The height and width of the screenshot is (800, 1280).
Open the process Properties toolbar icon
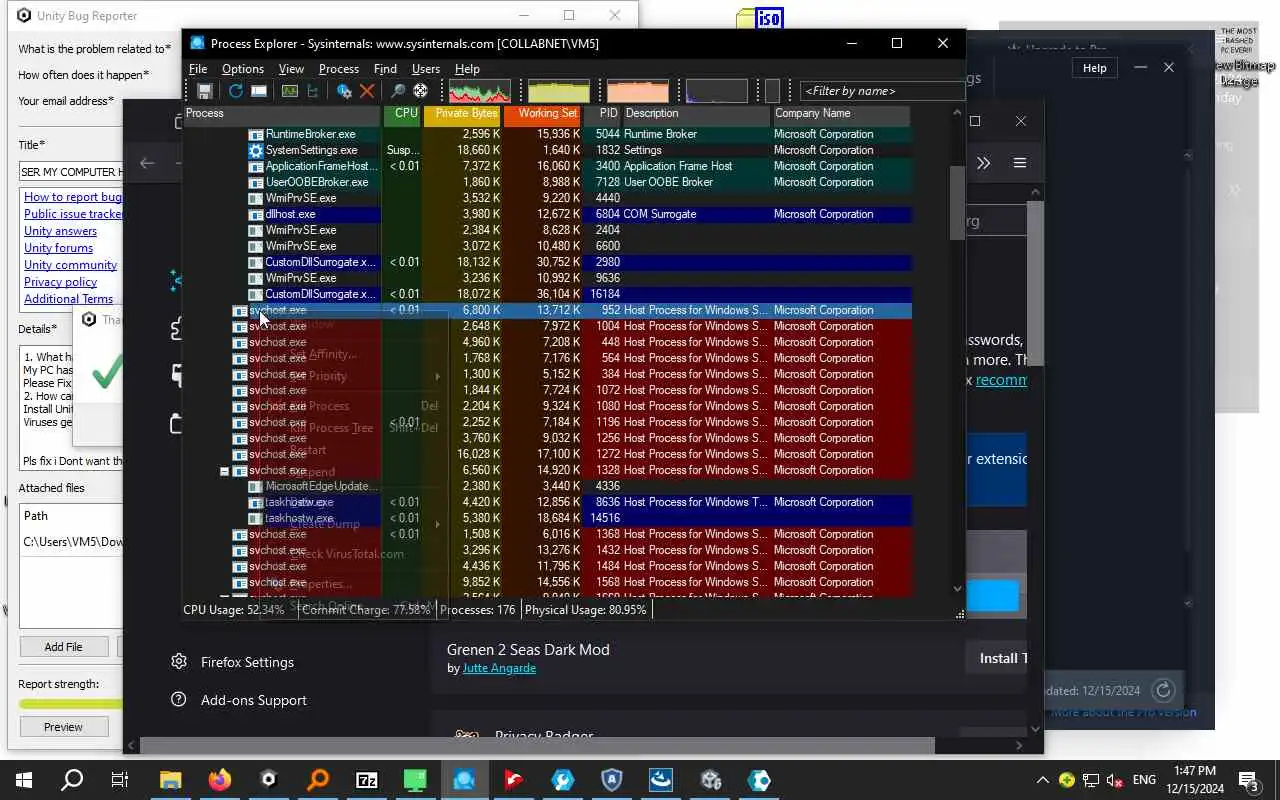pyautogui.click(x=344, y=91)
